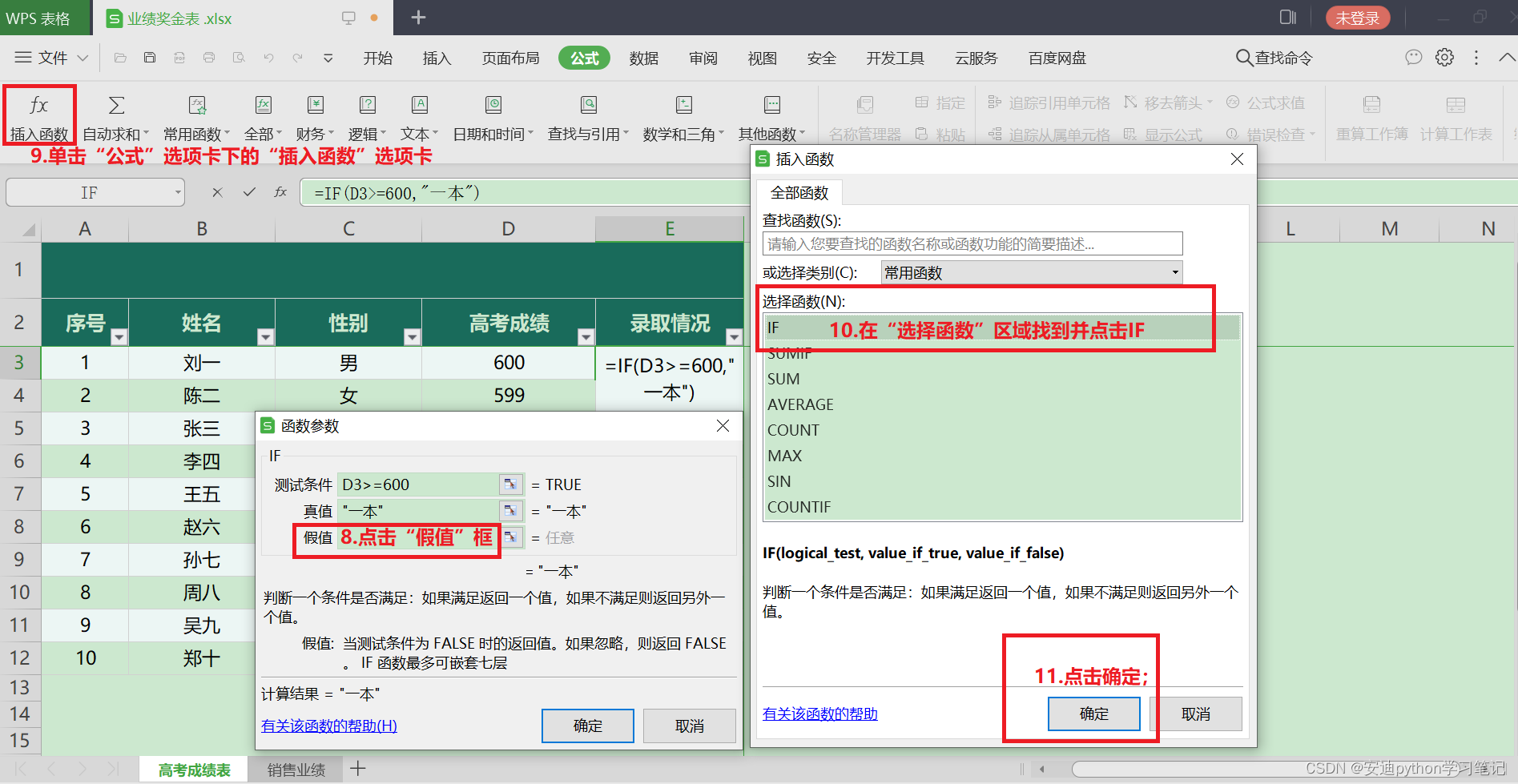Open the Financial functions (财务) icon
This screenshot has width=1518, height=784.
coord(316,105)
